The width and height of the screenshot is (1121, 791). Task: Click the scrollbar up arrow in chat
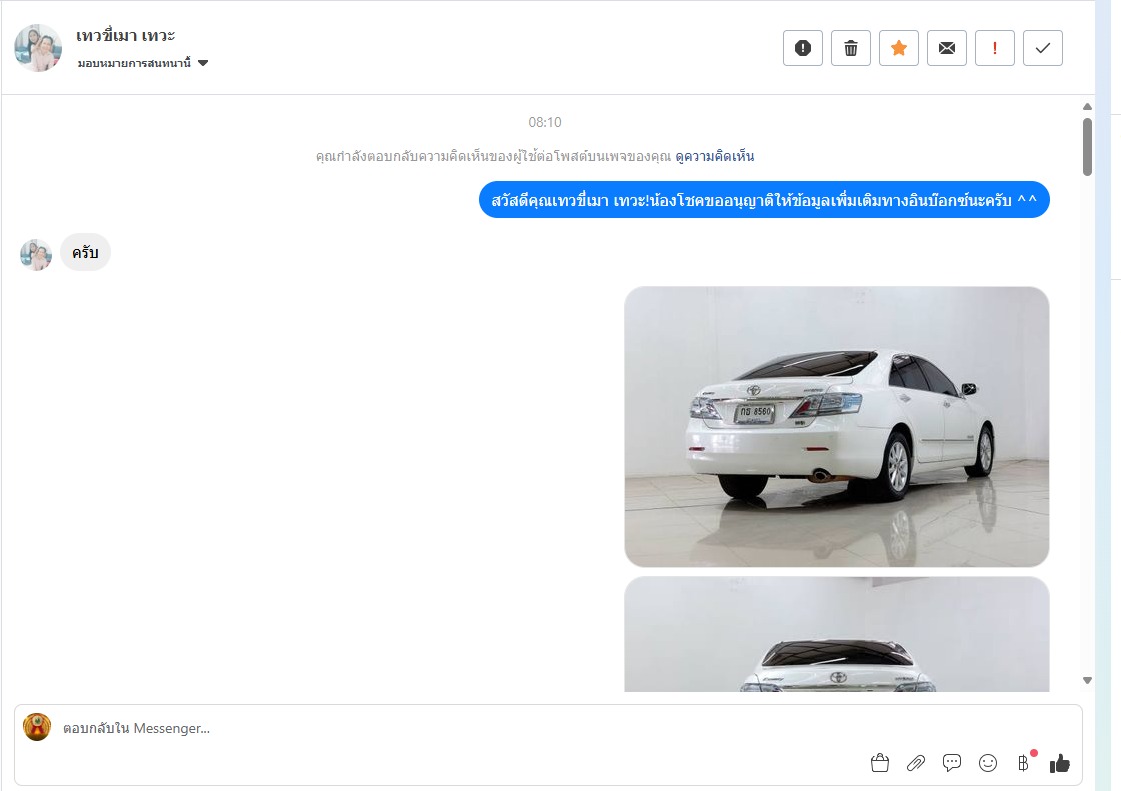coord(1087,106)
